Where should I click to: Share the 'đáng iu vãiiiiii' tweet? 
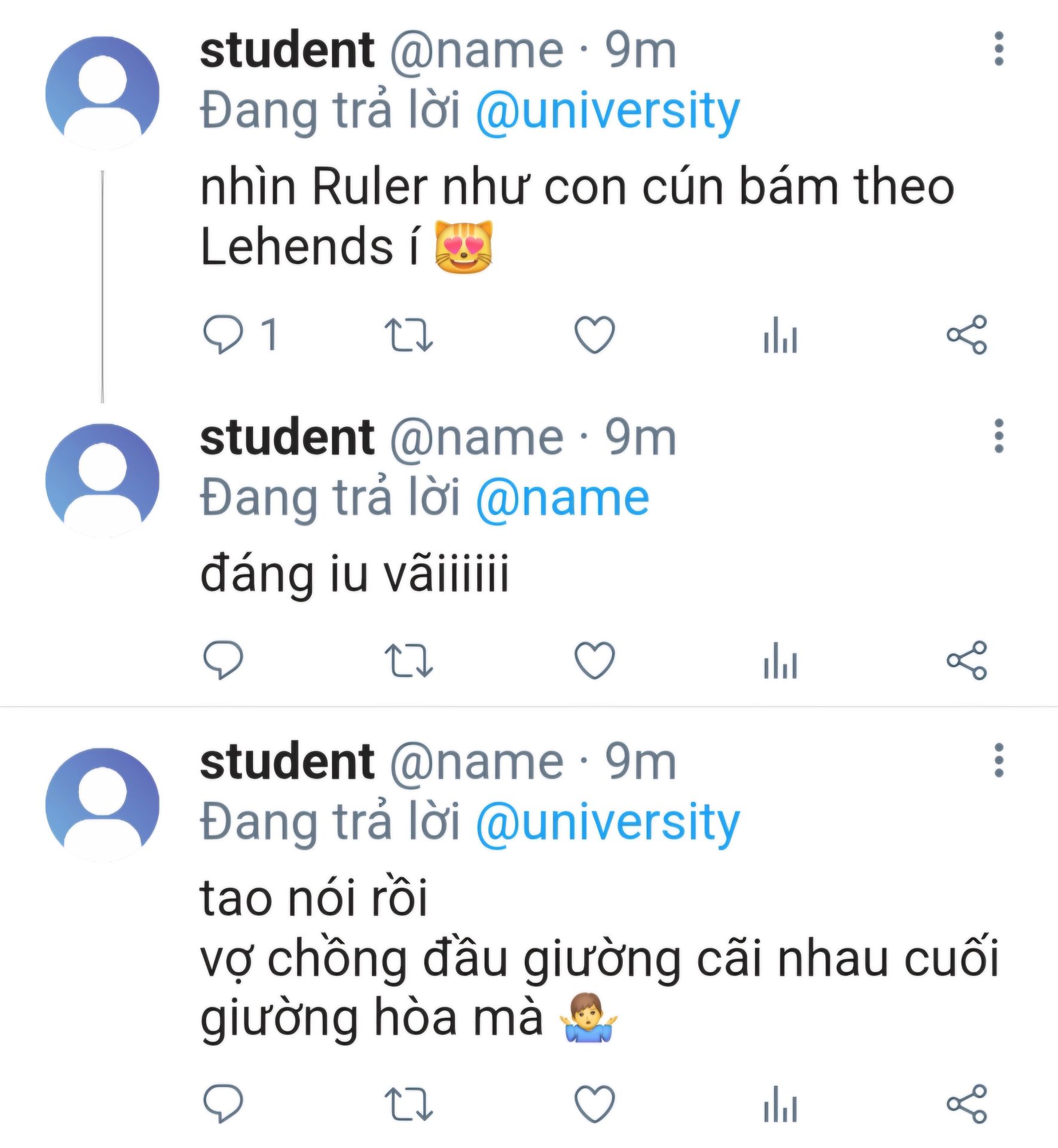tap(967, 660)
